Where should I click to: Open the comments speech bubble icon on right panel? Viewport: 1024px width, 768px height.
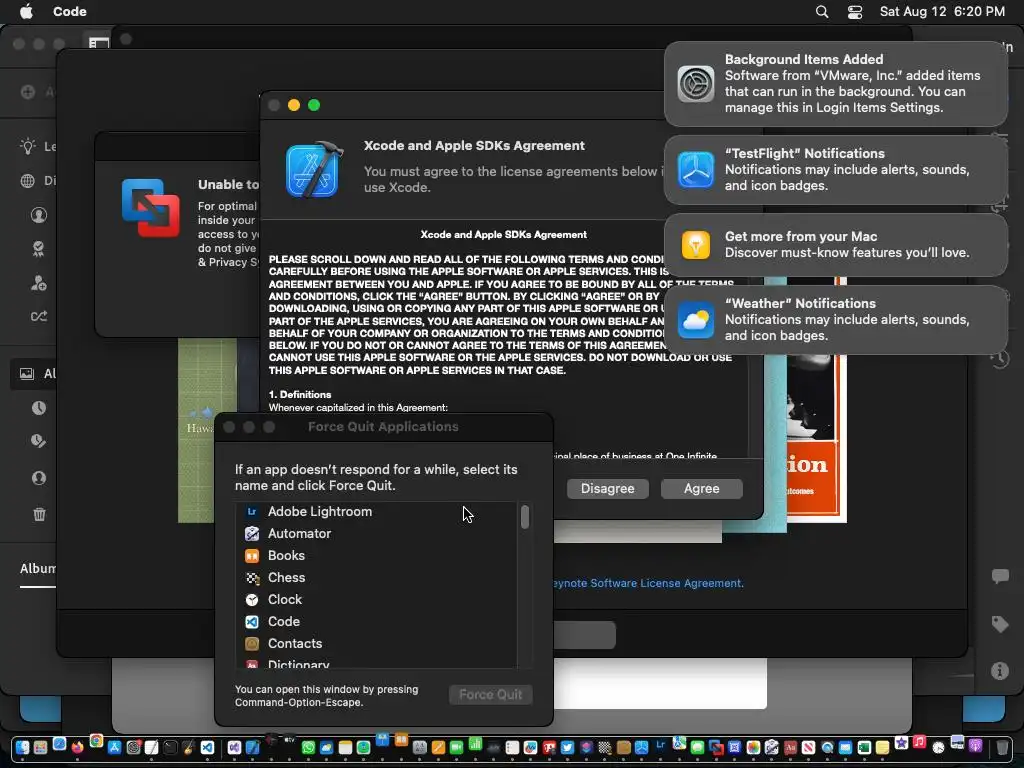pyautogui.click(x=1000, y=576)
